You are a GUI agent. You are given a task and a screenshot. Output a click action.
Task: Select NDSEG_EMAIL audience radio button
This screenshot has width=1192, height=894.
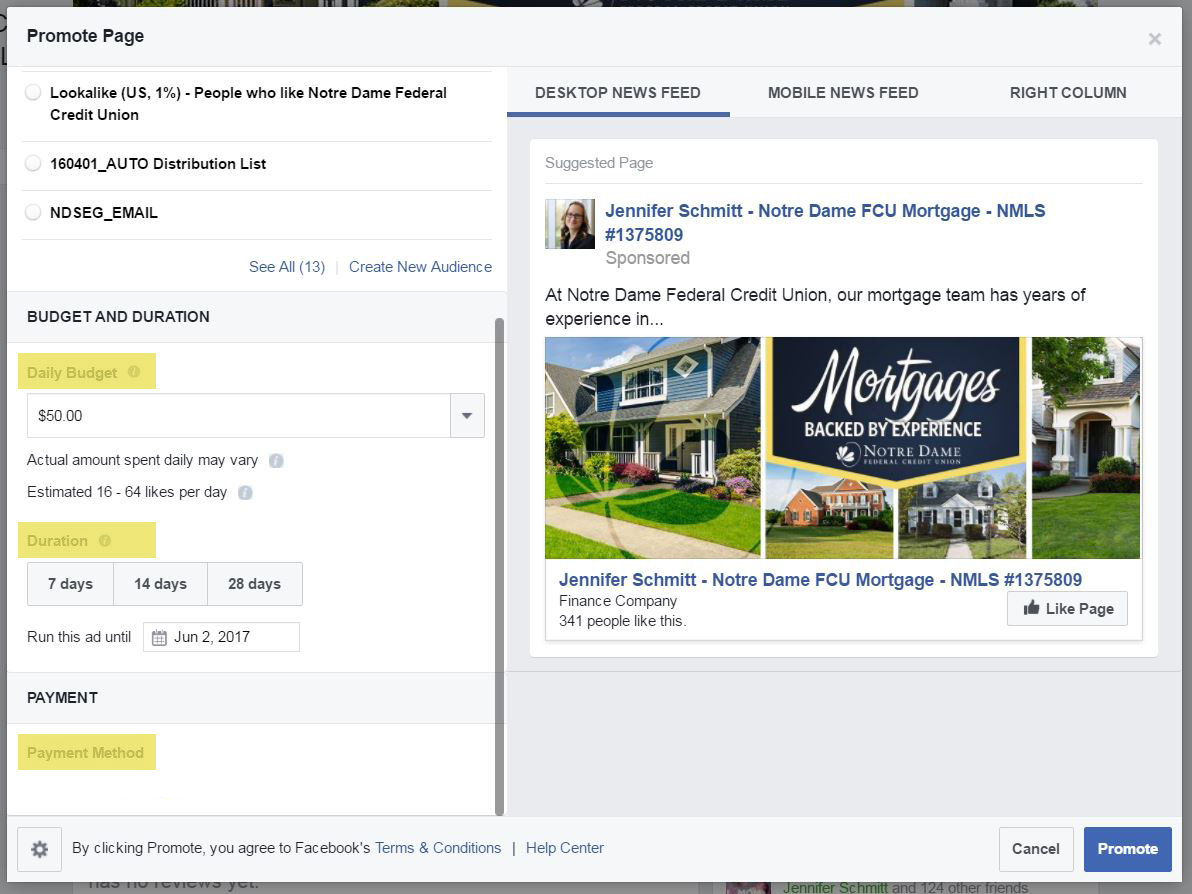coord(33,212)
